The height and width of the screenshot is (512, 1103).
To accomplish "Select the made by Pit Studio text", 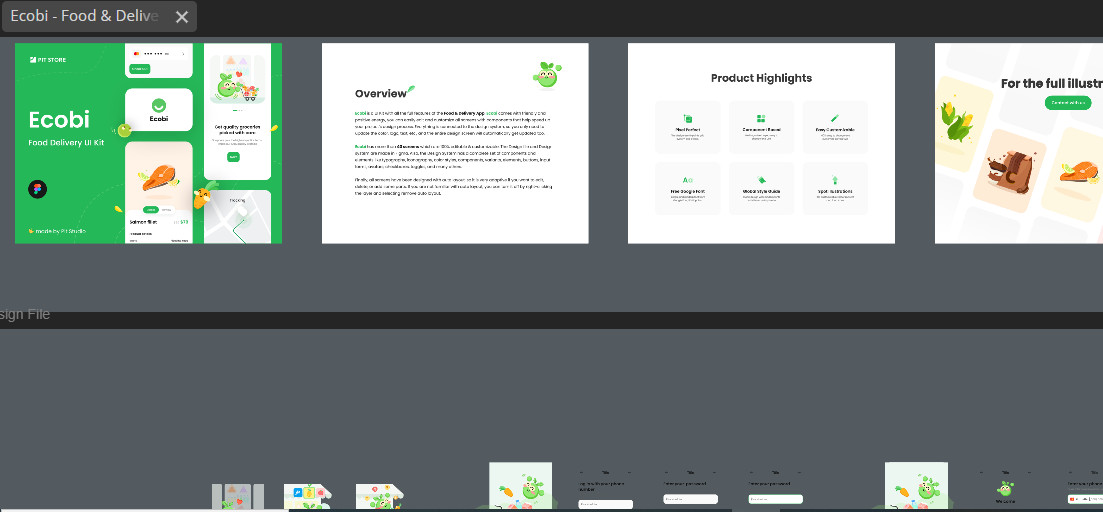I will (x=57, y=231).
